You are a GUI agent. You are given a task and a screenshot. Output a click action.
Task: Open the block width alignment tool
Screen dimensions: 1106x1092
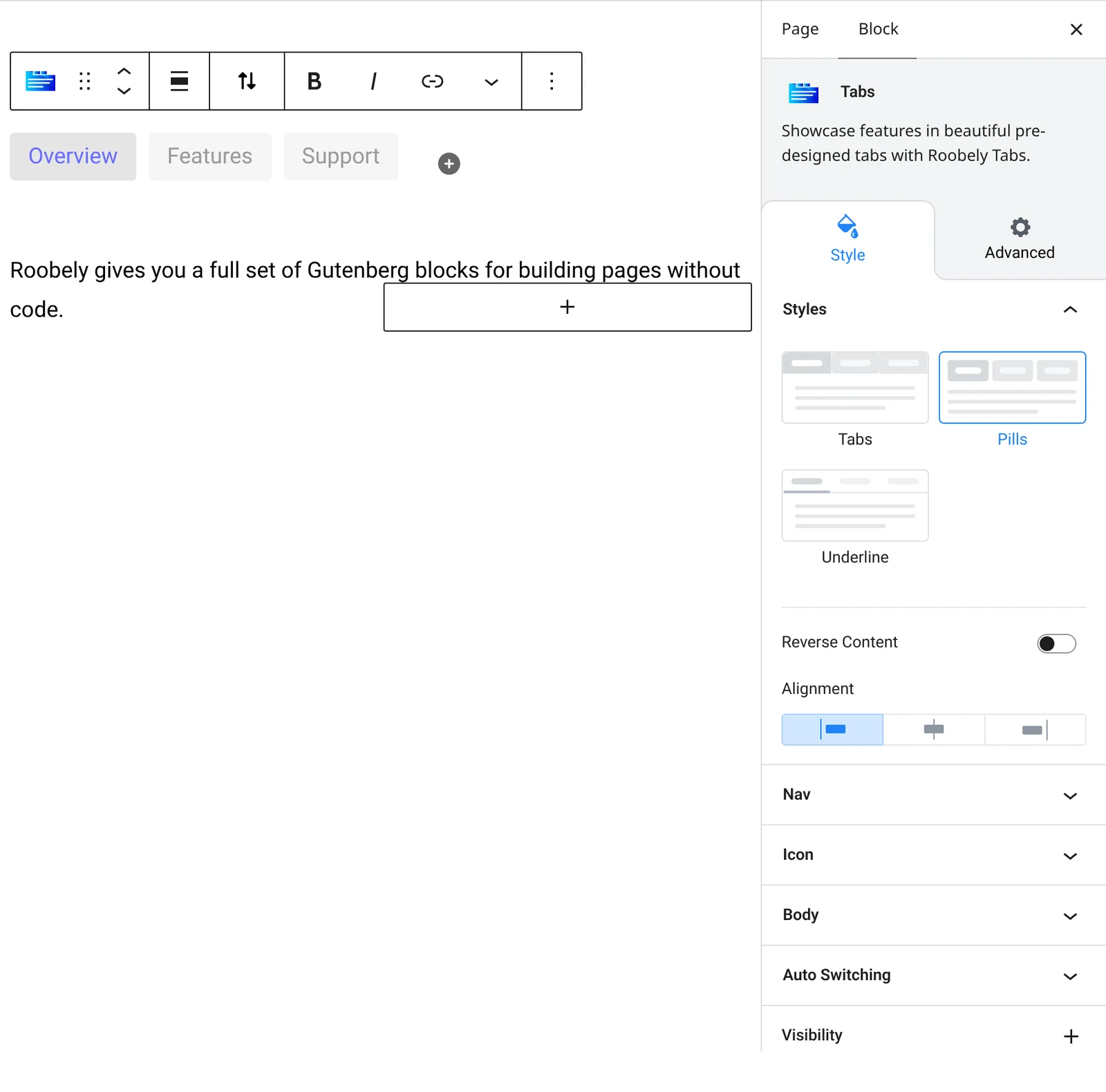[x=180, y=81]
